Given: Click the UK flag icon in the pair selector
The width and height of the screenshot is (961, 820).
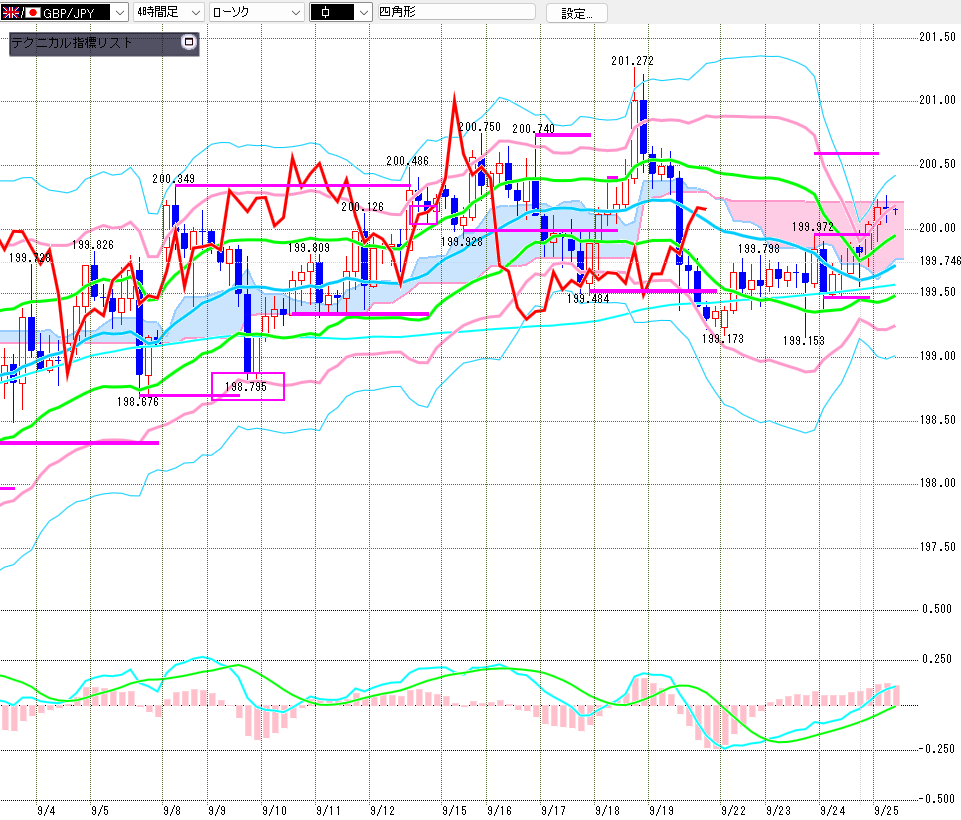Looking at the screenshot, I should tap(11, 13).
